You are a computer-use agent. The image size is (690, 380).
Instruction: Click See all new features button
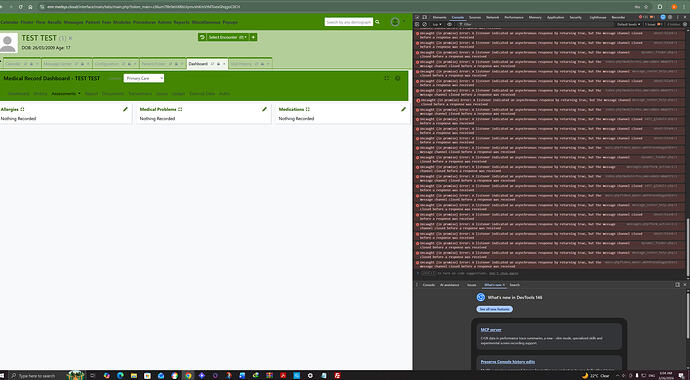point(495,309)
